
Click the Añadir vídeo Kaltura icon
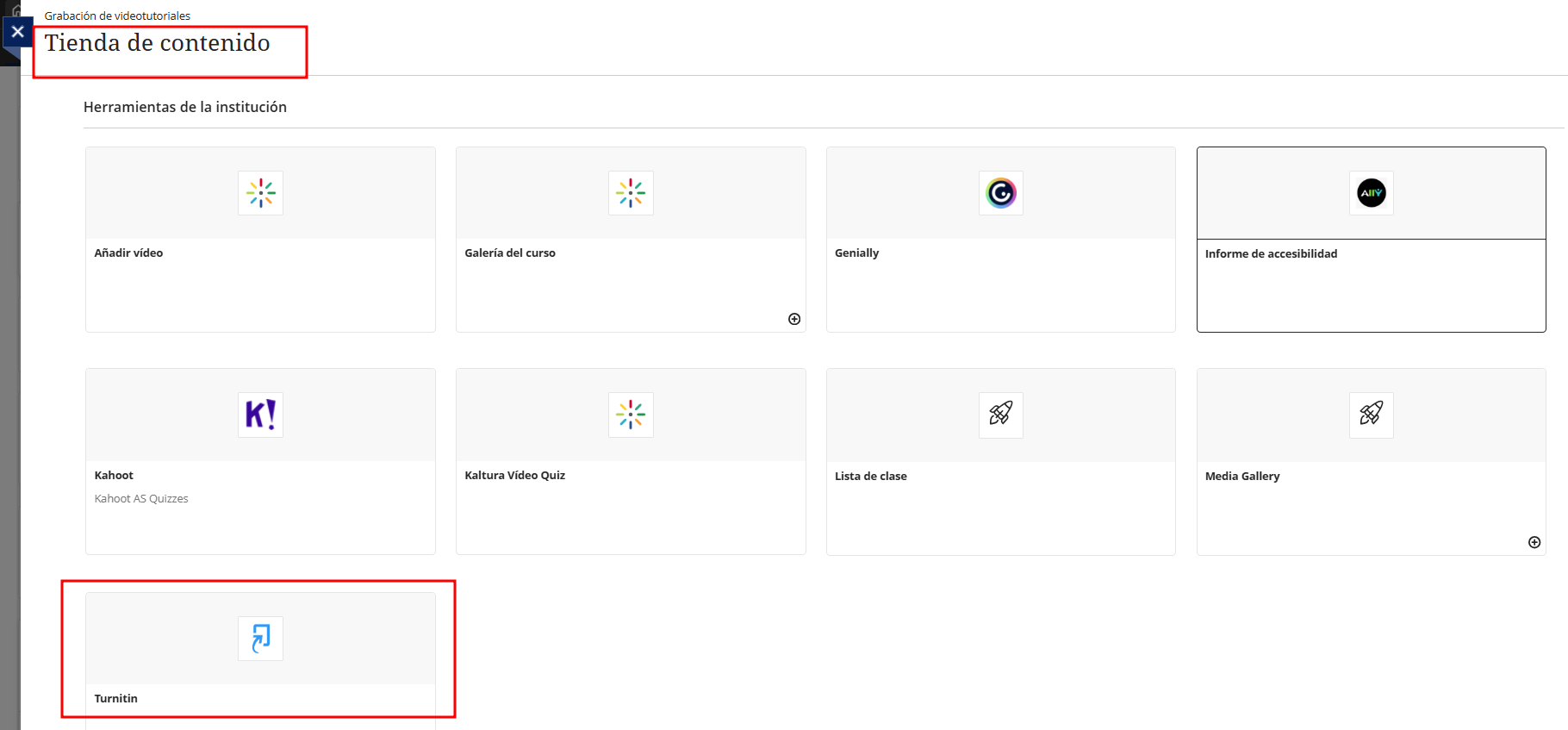[x=260, y=193]
